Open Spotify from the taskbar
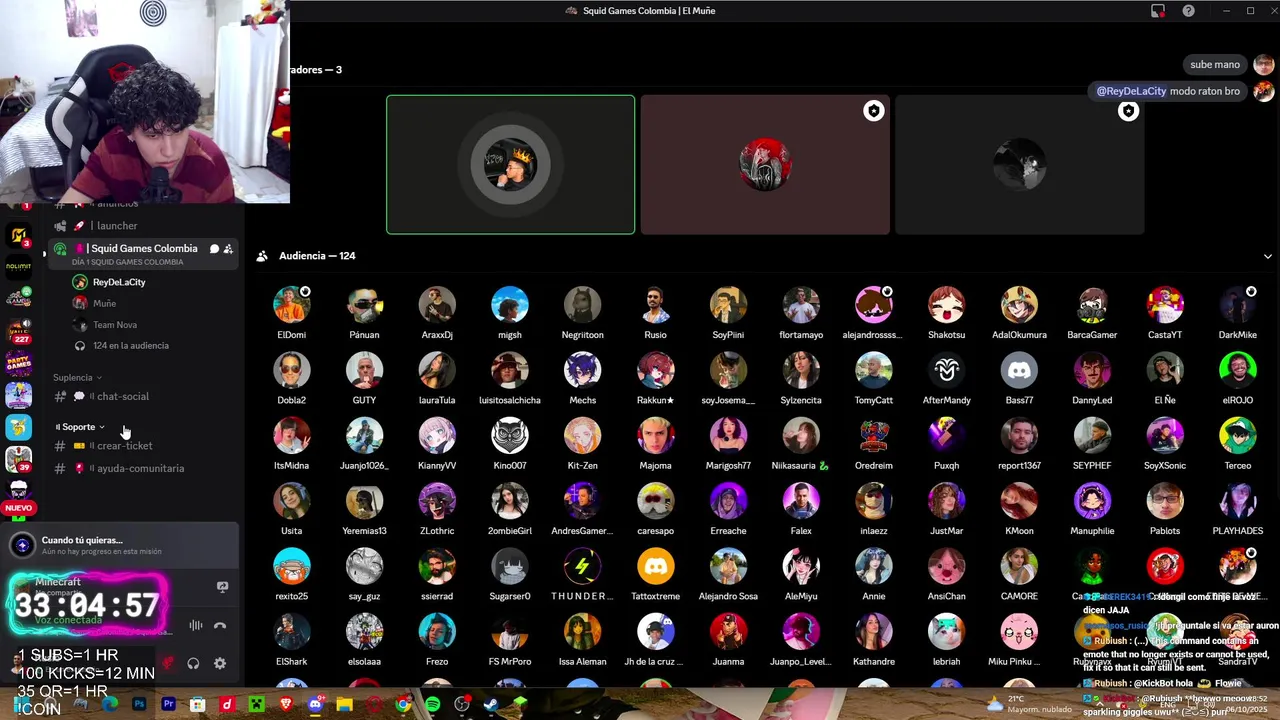The image size is (1280, 720). (x=432, y=705)
